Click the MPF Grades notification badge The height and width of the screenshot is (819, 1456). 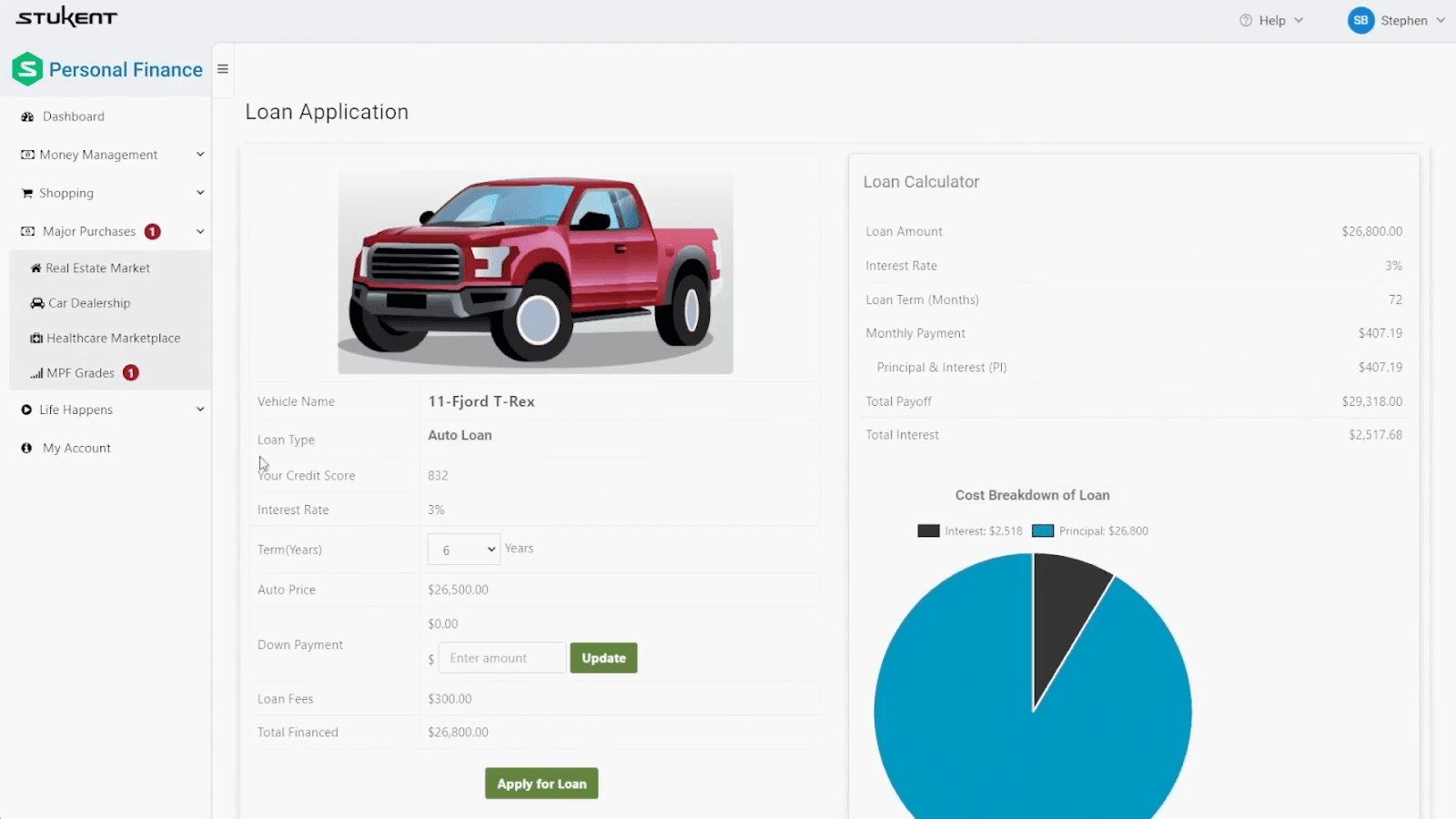[131, 373]
